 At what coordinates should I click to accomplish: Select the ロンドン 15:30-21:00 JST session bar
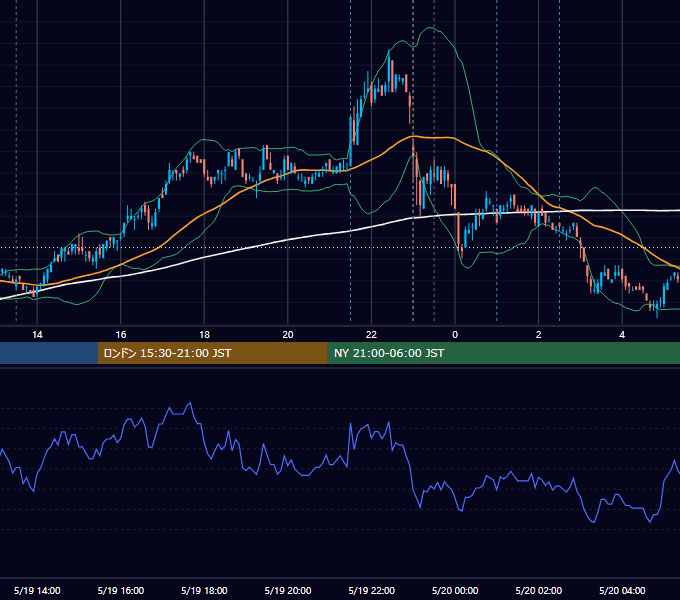tap(212, 353)
